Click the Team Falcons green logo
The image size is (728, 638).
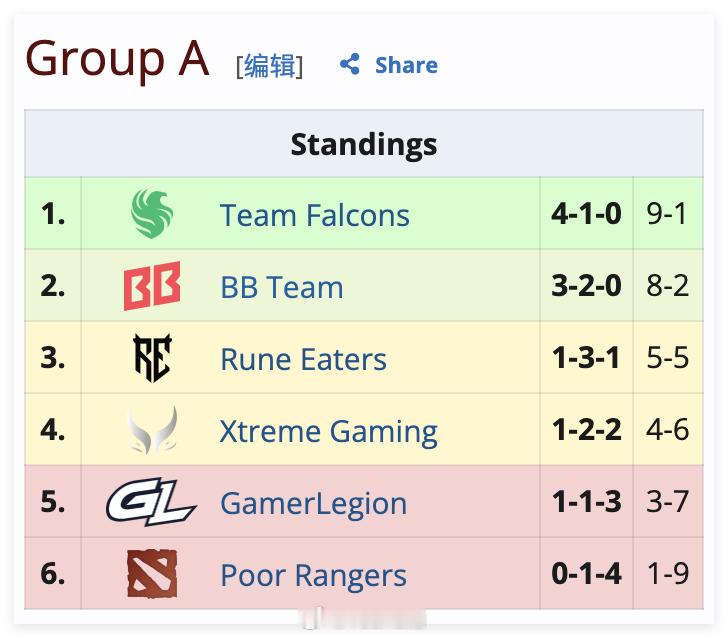click(152, 214)
